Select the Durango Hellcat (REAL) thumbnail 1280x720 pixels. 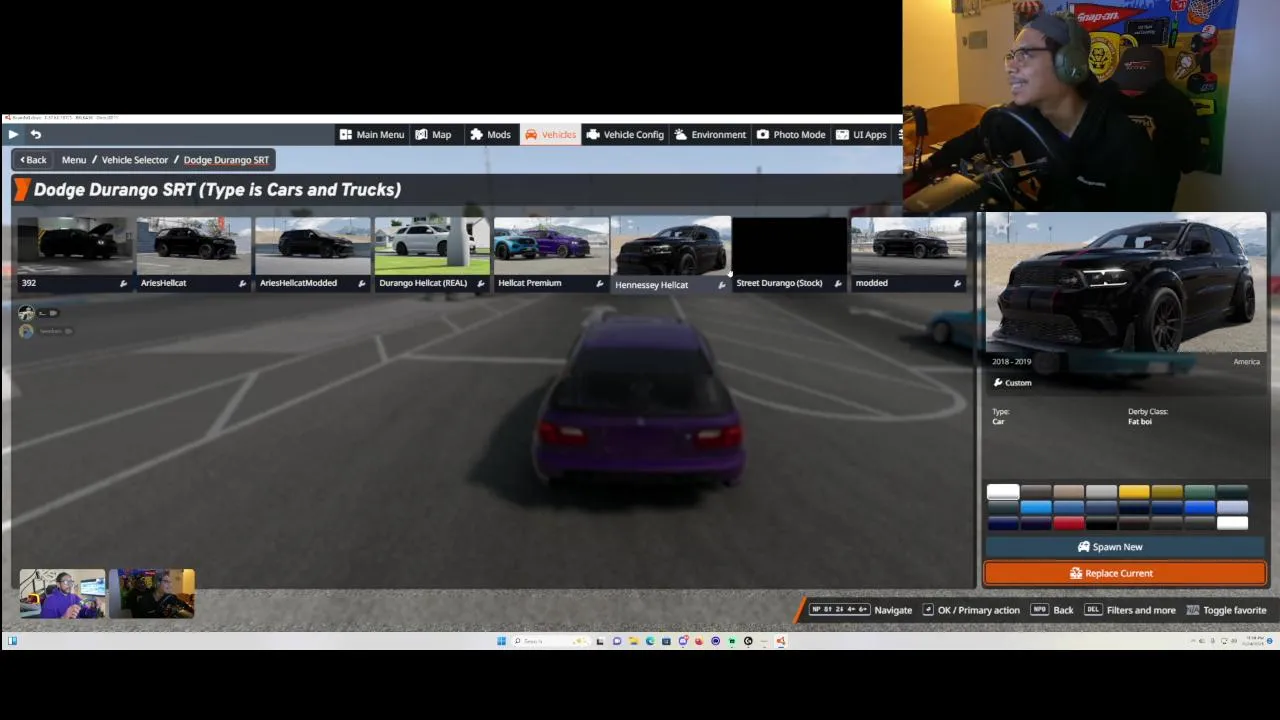click(x=432, y=254)
